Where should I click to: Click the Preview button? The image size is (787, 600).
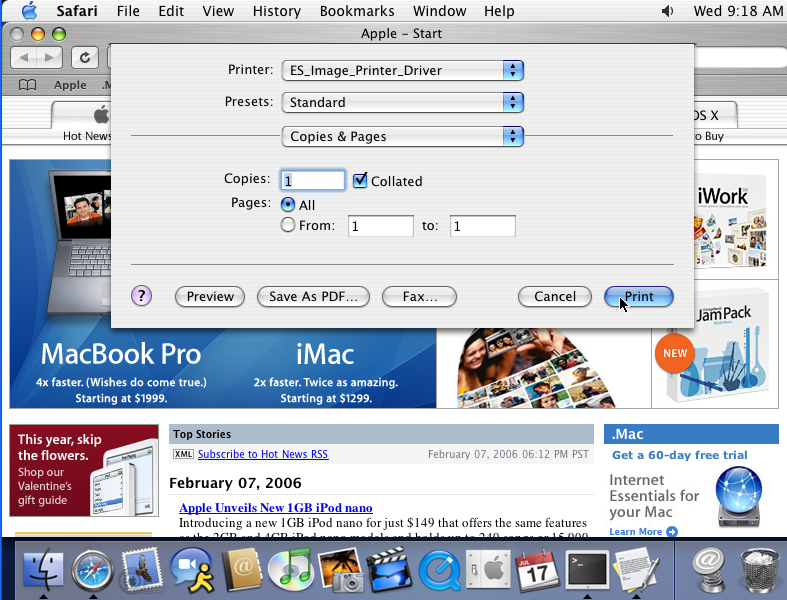pyautogui.click(x=210, y=296)
